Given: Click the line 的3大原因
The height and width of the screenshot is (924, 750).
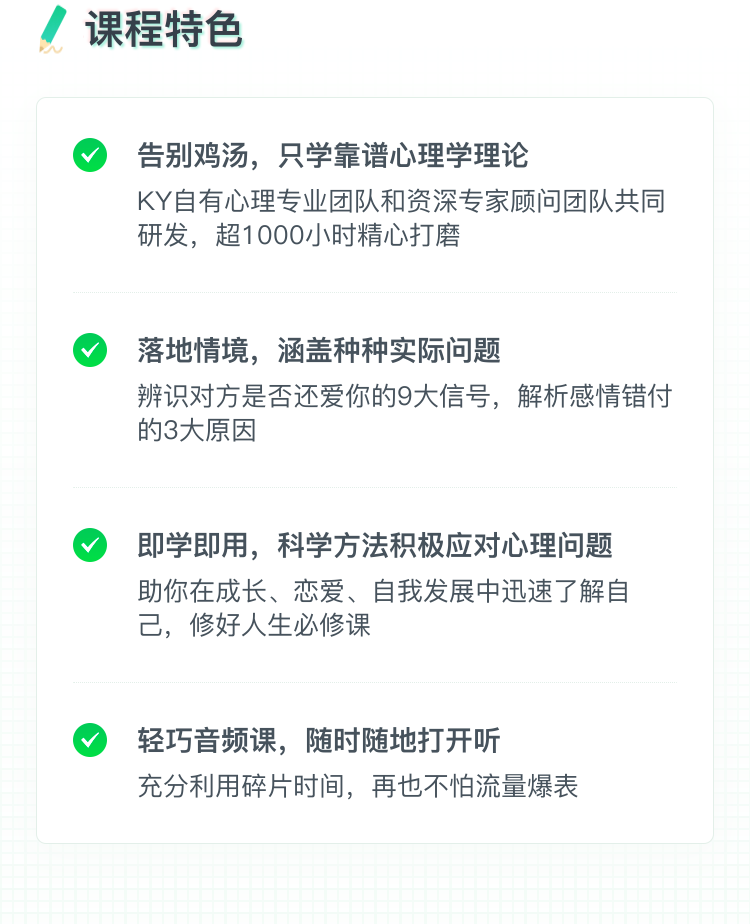Looking at the screenshot, I should click(197, 430).
